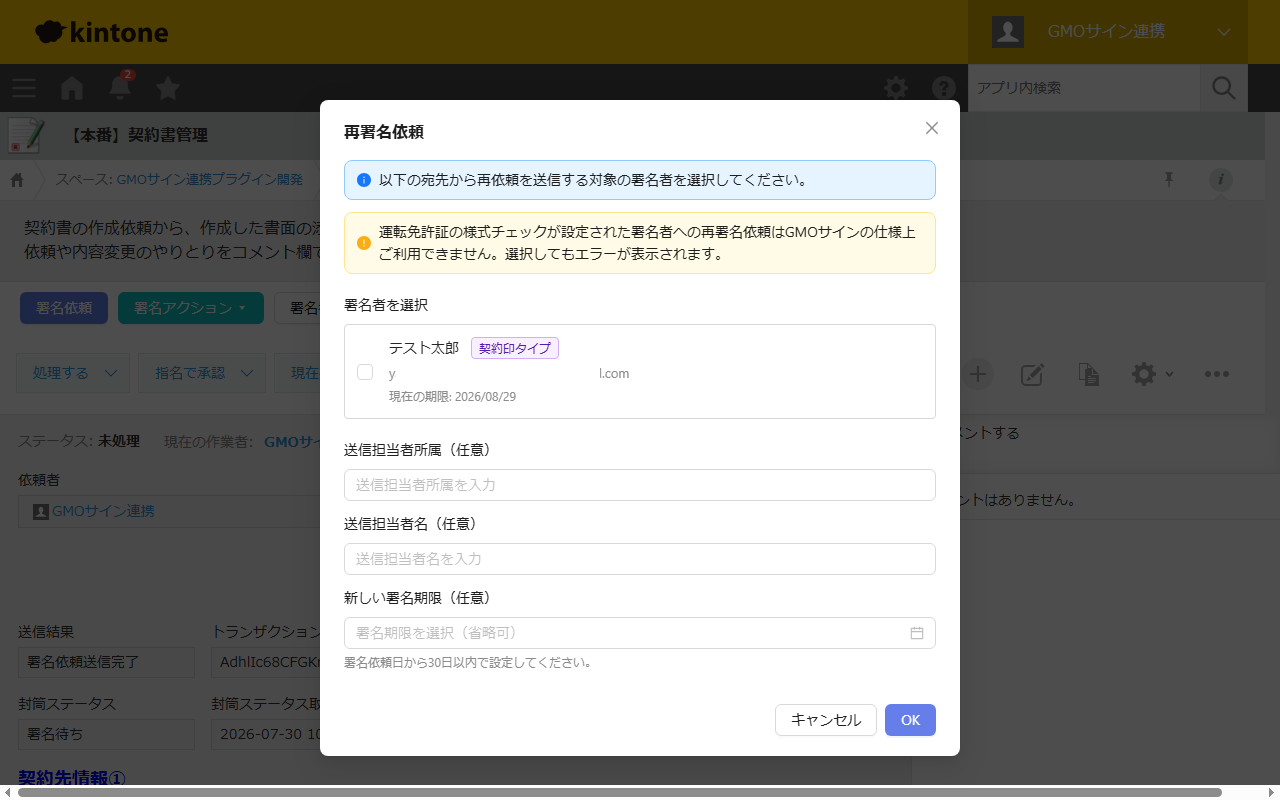Click the 送信担当者所属 input field
The image size is (1280, 800).
click(640, 485)
